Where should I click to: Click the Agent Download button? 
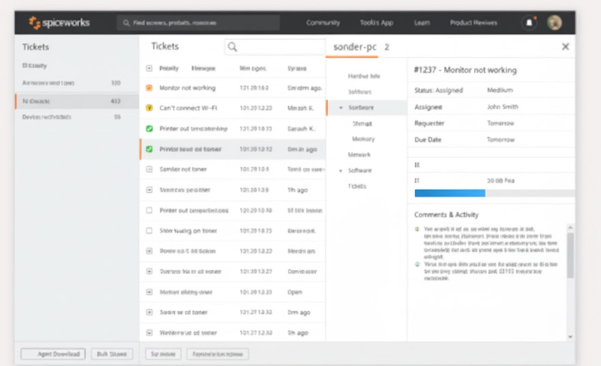[53, 354]
